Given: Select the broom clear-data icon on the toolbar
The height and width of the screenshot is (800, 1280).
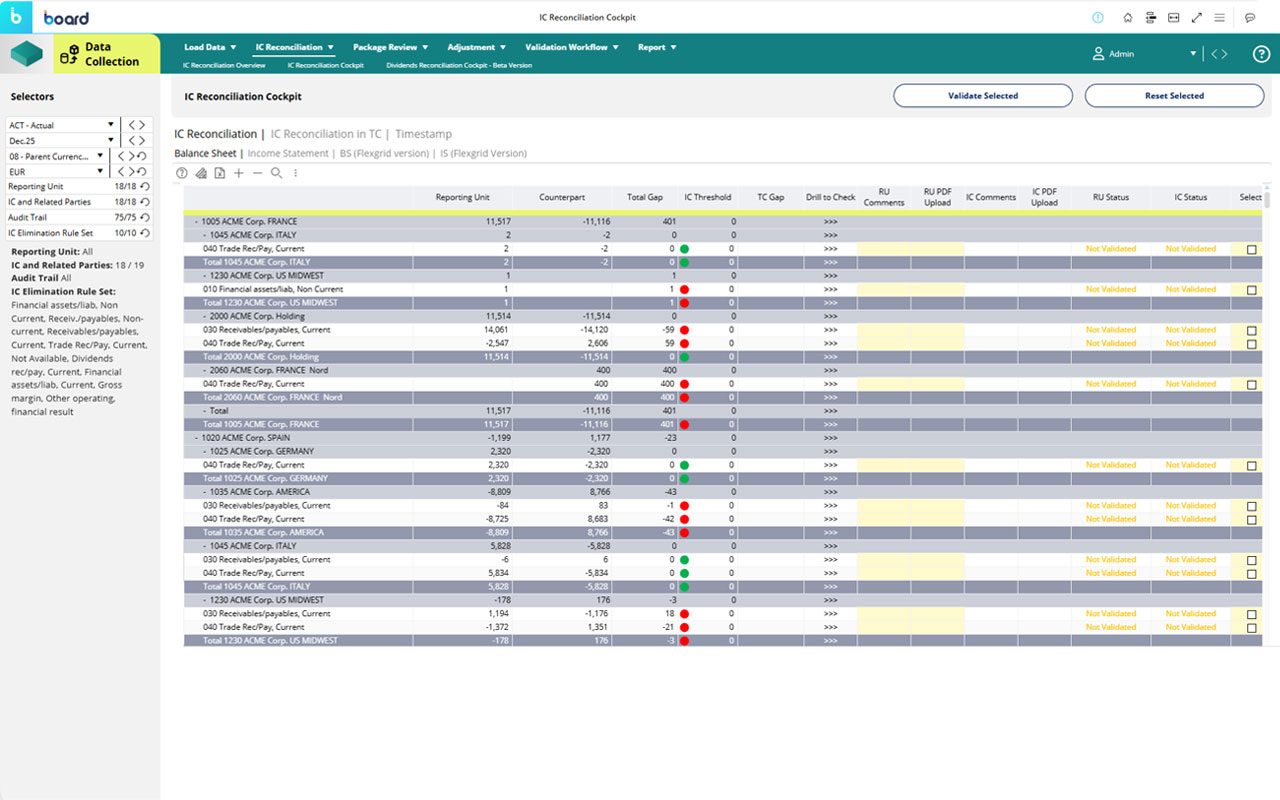Looking at the screenshot, I should [200, 172].
